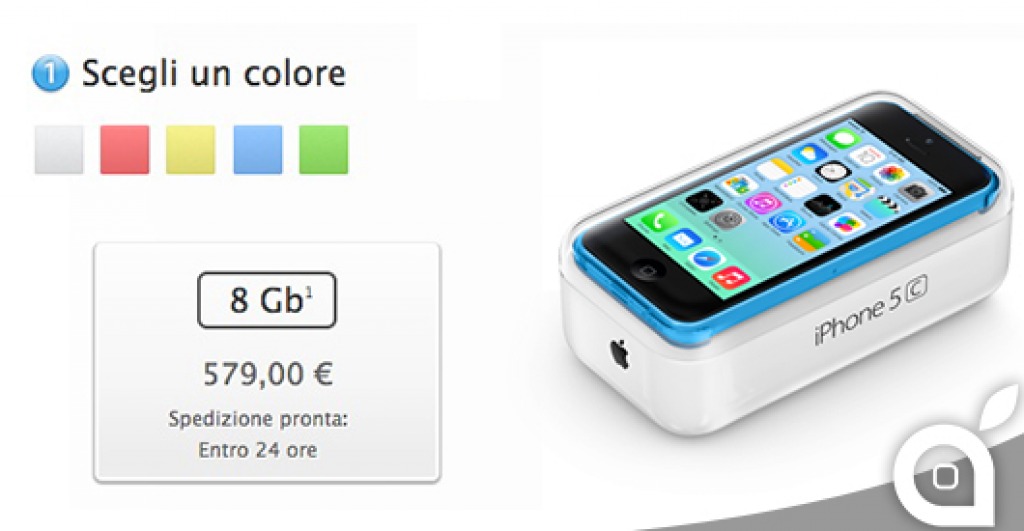Select the 8 Gb capacity option
The height and width of the screenshot is (531, 1024).
266,300
